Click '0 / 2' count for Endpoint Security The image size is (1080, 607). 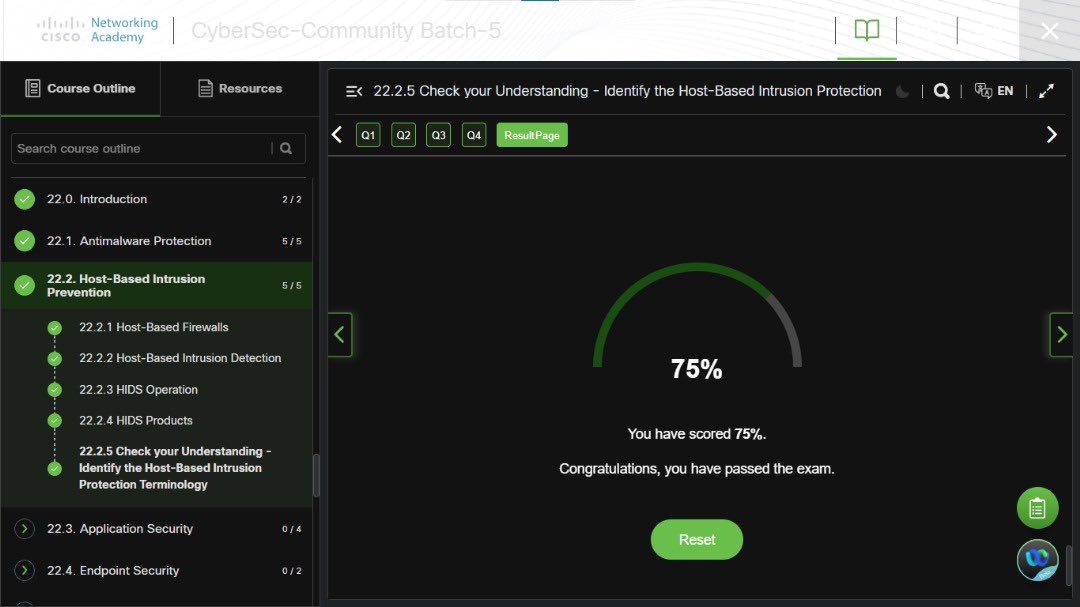point(291,571)
